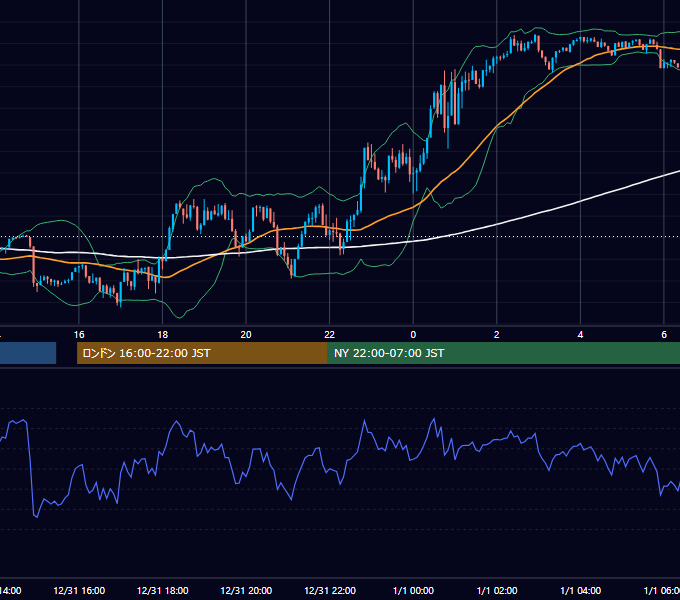Click the NY 22:00-07:00 JST session bar
680x600 pixels.
click(x=503, y=353)
